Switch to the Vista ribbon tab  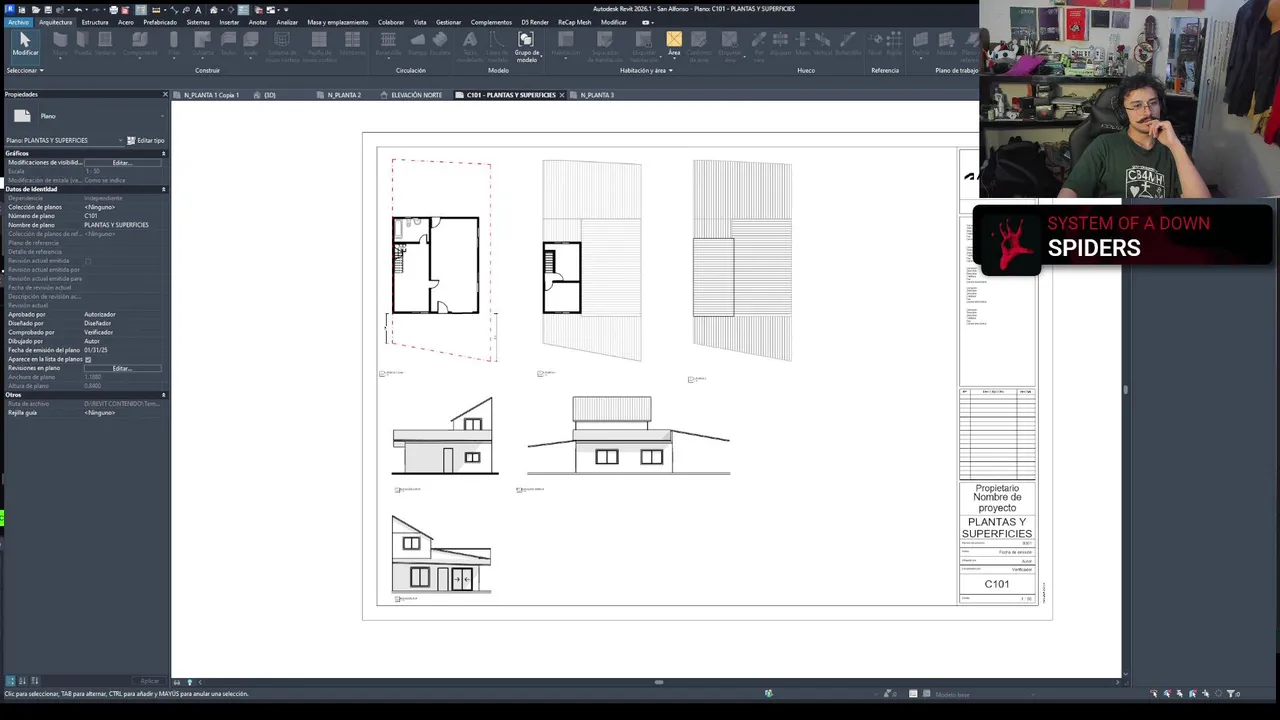[x=420, y=22]
